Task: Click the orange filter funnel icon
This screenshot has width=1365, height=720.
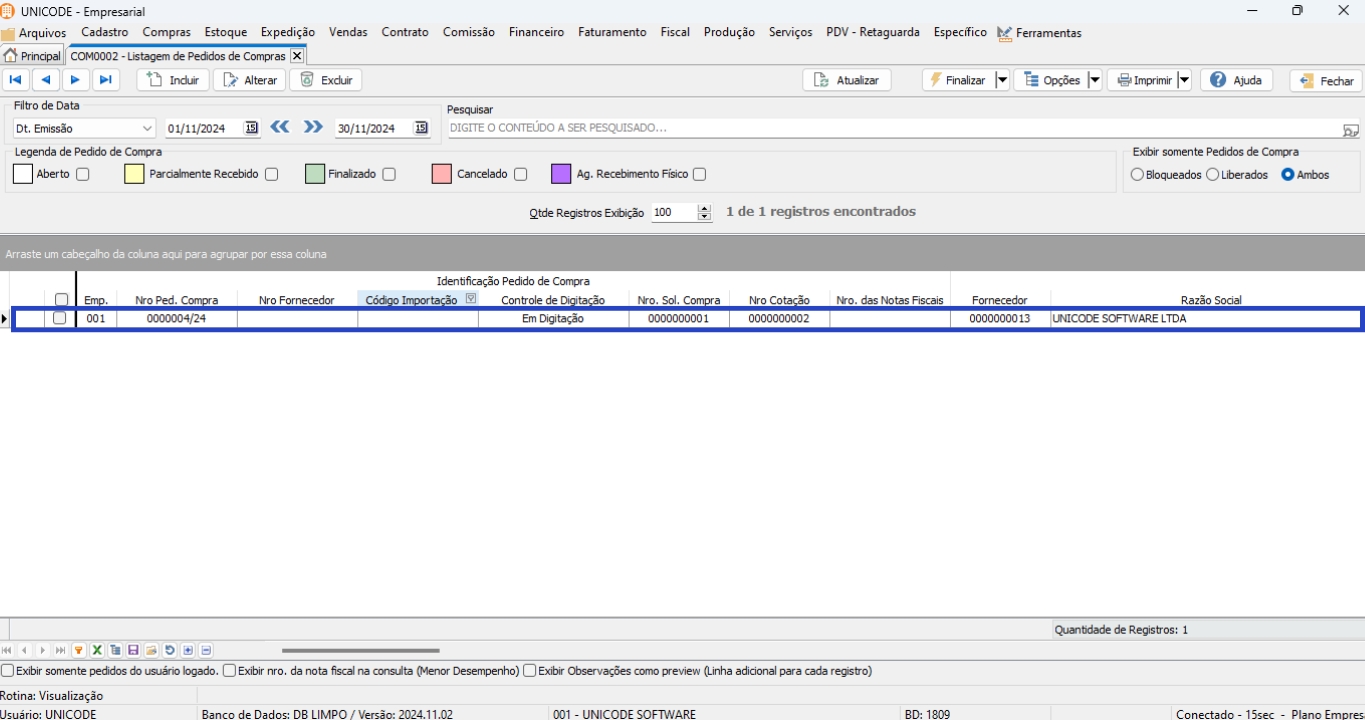Action: 79,650
